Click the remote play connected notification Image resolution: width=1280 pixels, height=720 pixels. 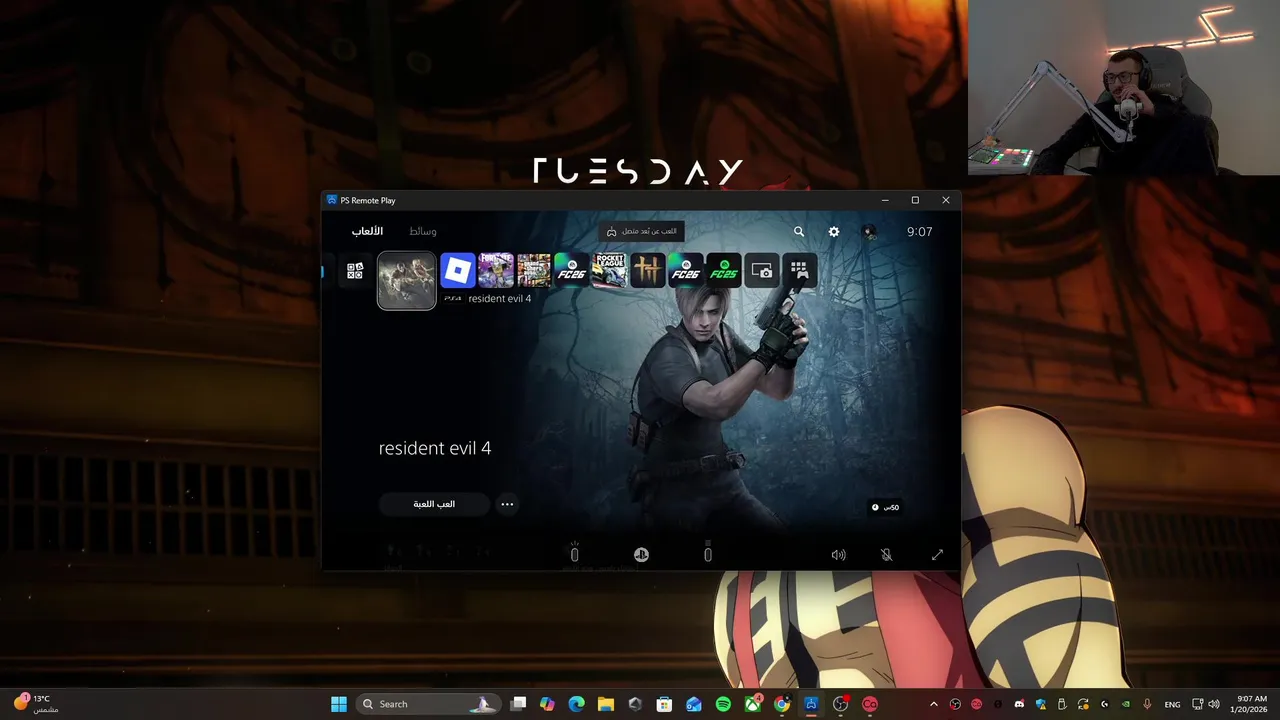coord(641,231)
